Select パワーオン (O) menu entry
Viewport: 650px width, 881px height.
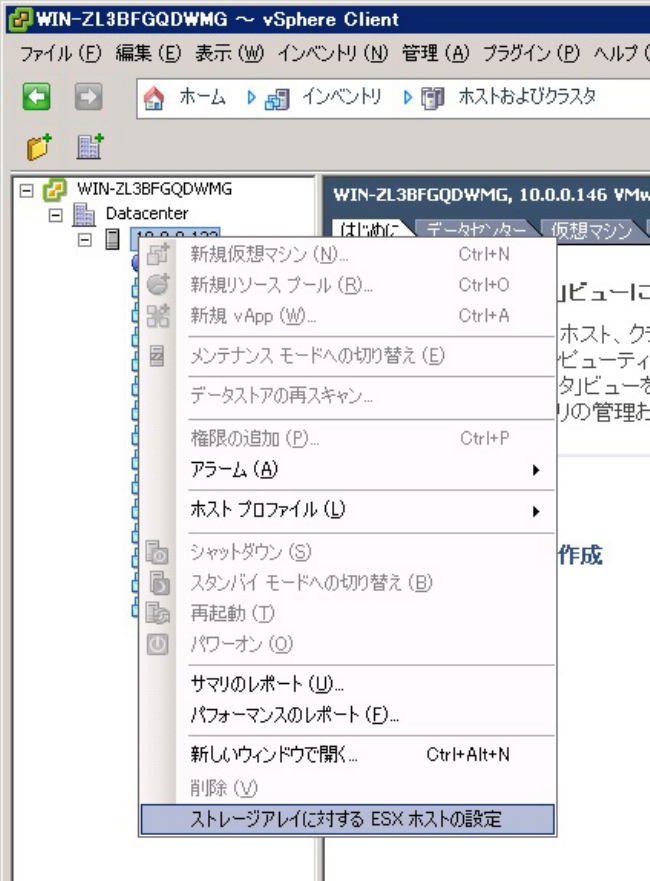(x=347, y=644)
